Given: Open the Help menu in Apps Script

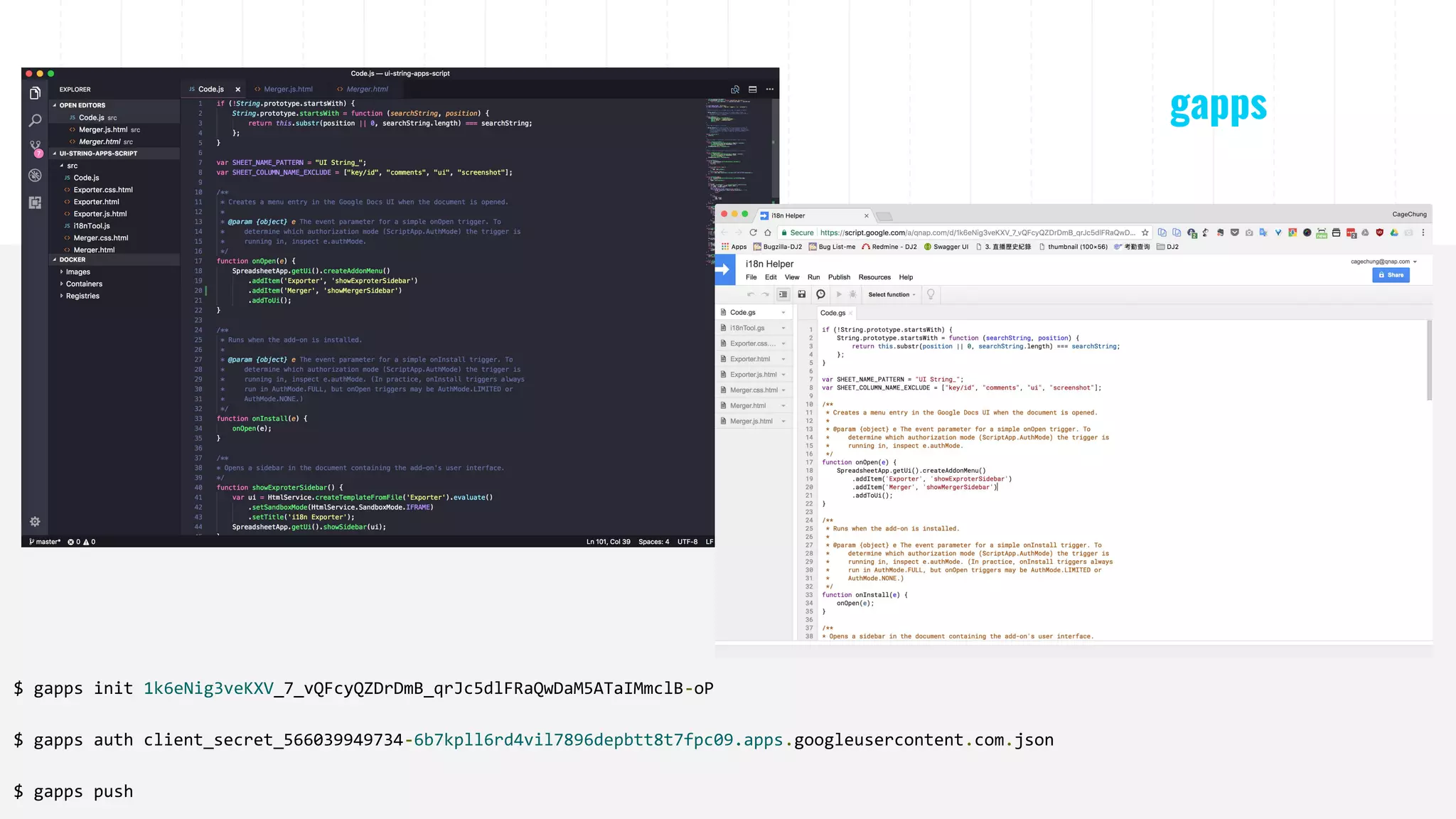Looking at the screenshot, I should click(906, 277).
